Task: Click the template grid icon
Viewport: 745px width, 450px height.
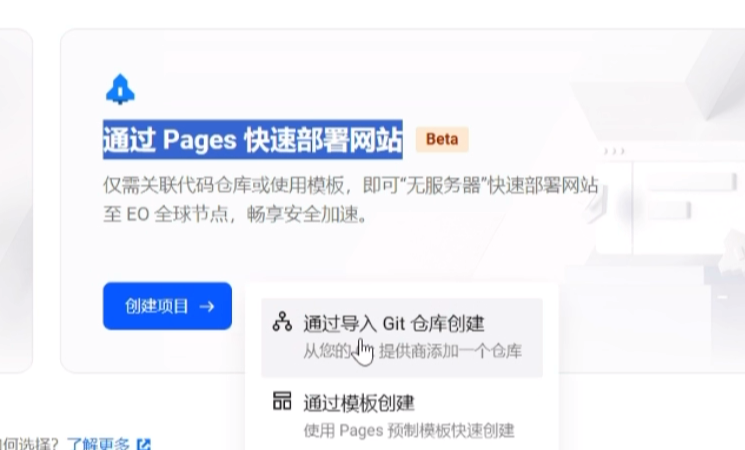Action: coord(282,401)
